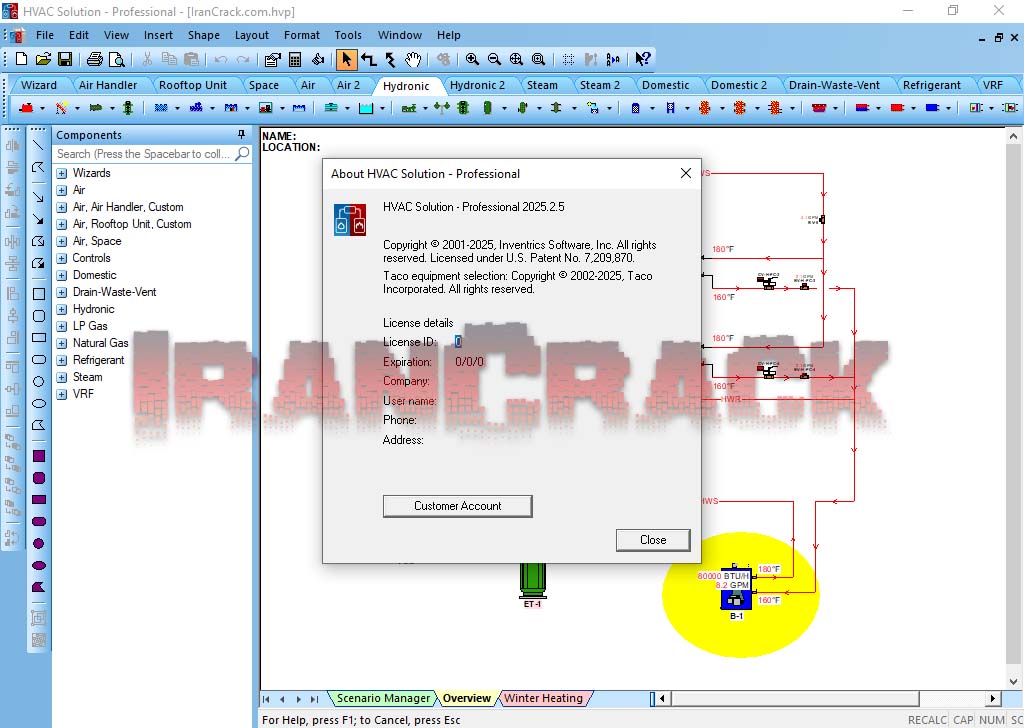Viewport: 1024px width, 728px height.
Task: Switch to the Steam toolbar tab
Action: click(542, 85)
